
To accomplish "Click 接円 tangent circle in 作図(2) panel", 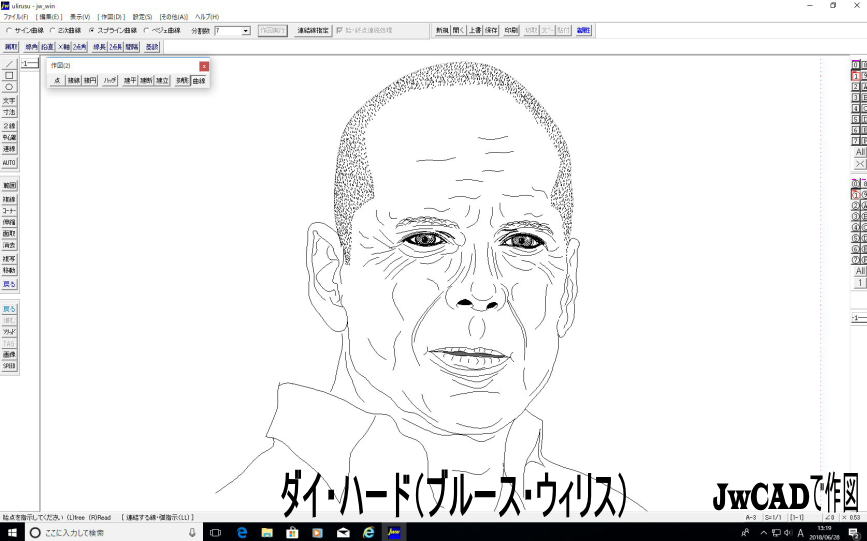I will coord(90,81).
